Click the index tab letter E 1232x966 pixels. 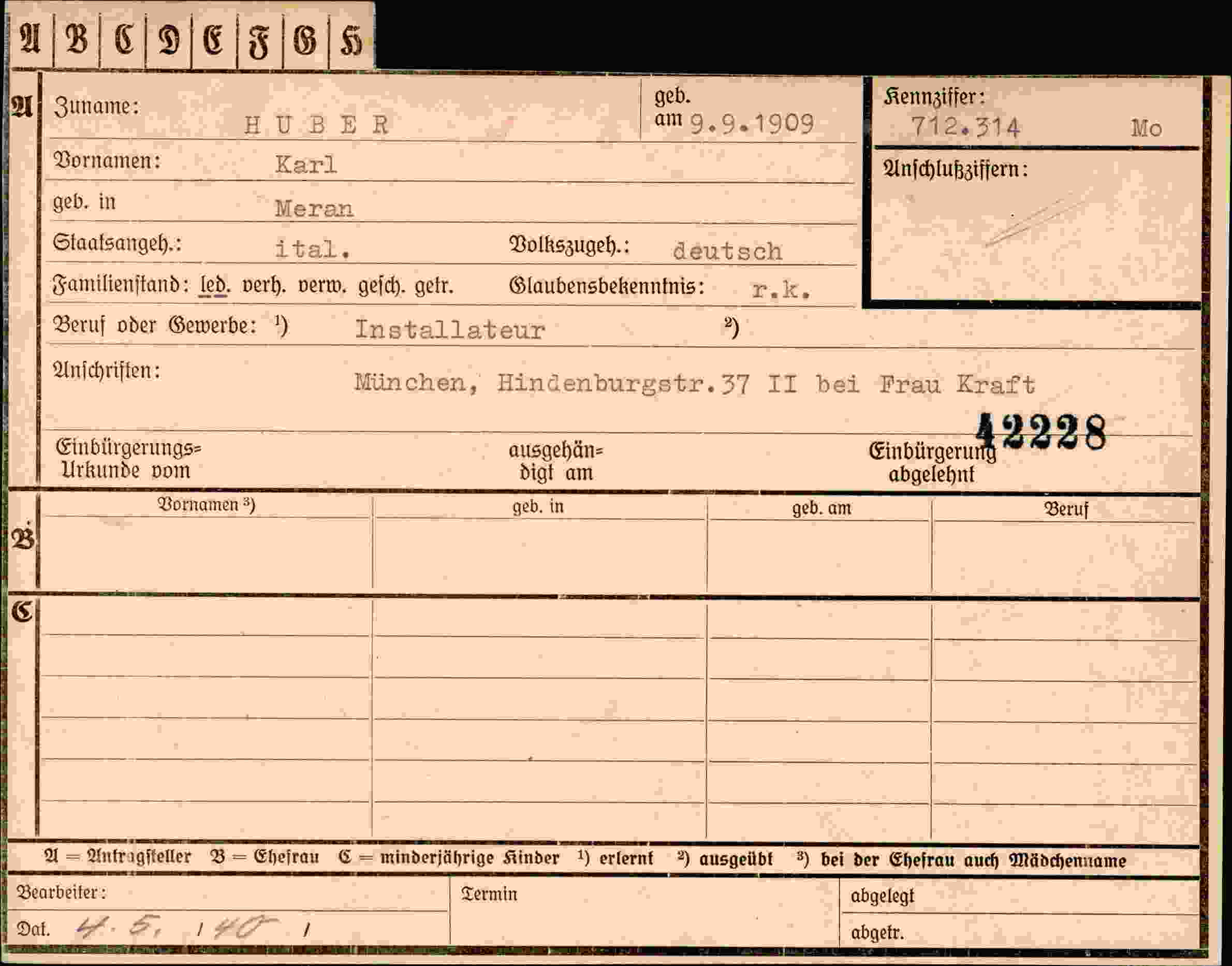click(x=213, y=41)
